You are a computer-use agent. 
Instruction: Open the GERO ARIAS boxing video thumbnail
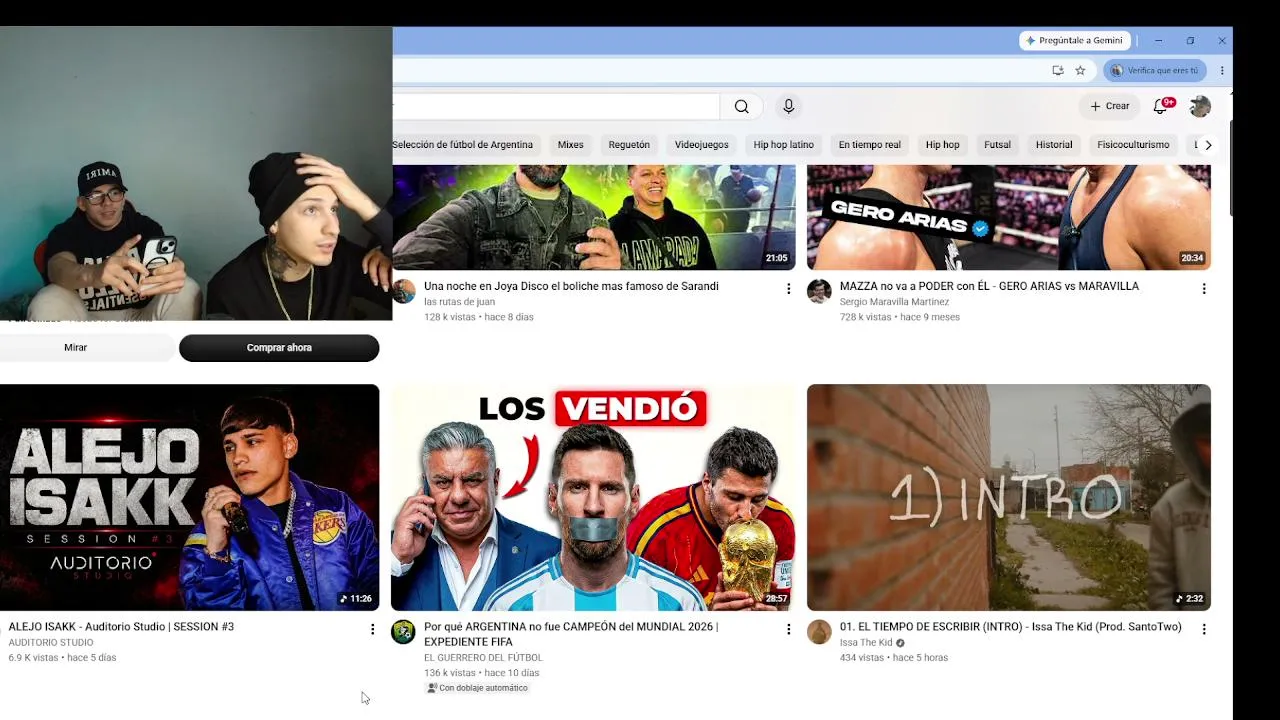(1009, 217)
